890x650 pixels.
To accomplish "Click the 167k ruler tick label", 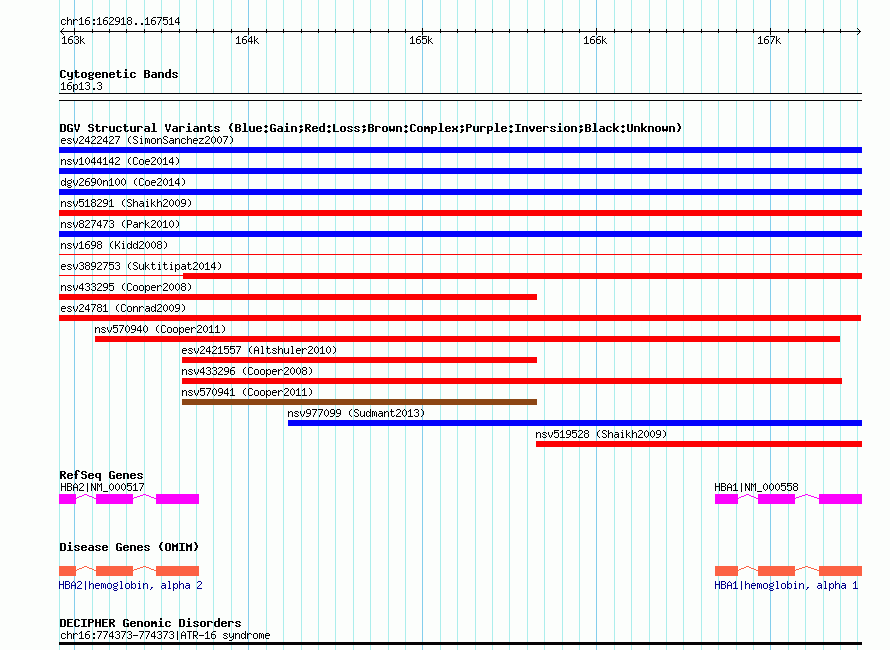I will click(x=769, y=40).
